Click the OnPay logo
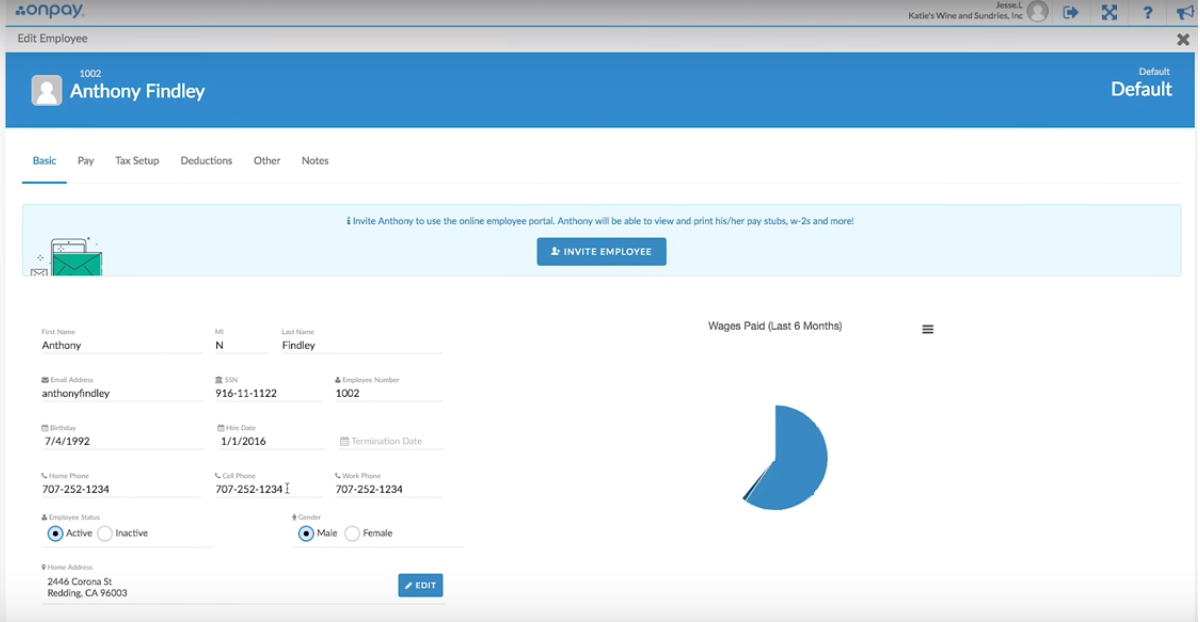 click(x=49, y=11)
